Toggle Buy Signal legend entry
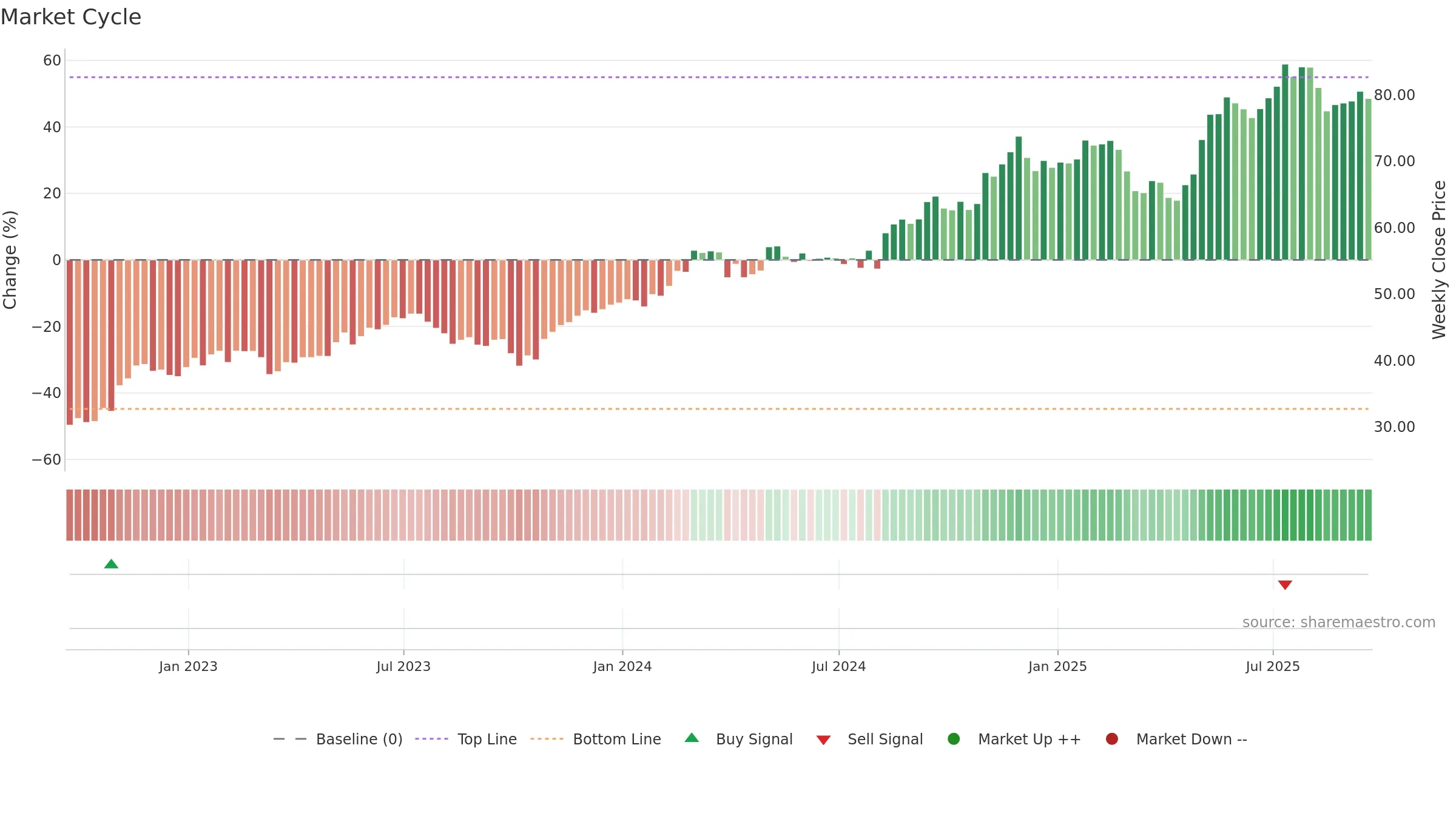The height and width of the screenshot is (819, 1456). [x=738, y=739]
